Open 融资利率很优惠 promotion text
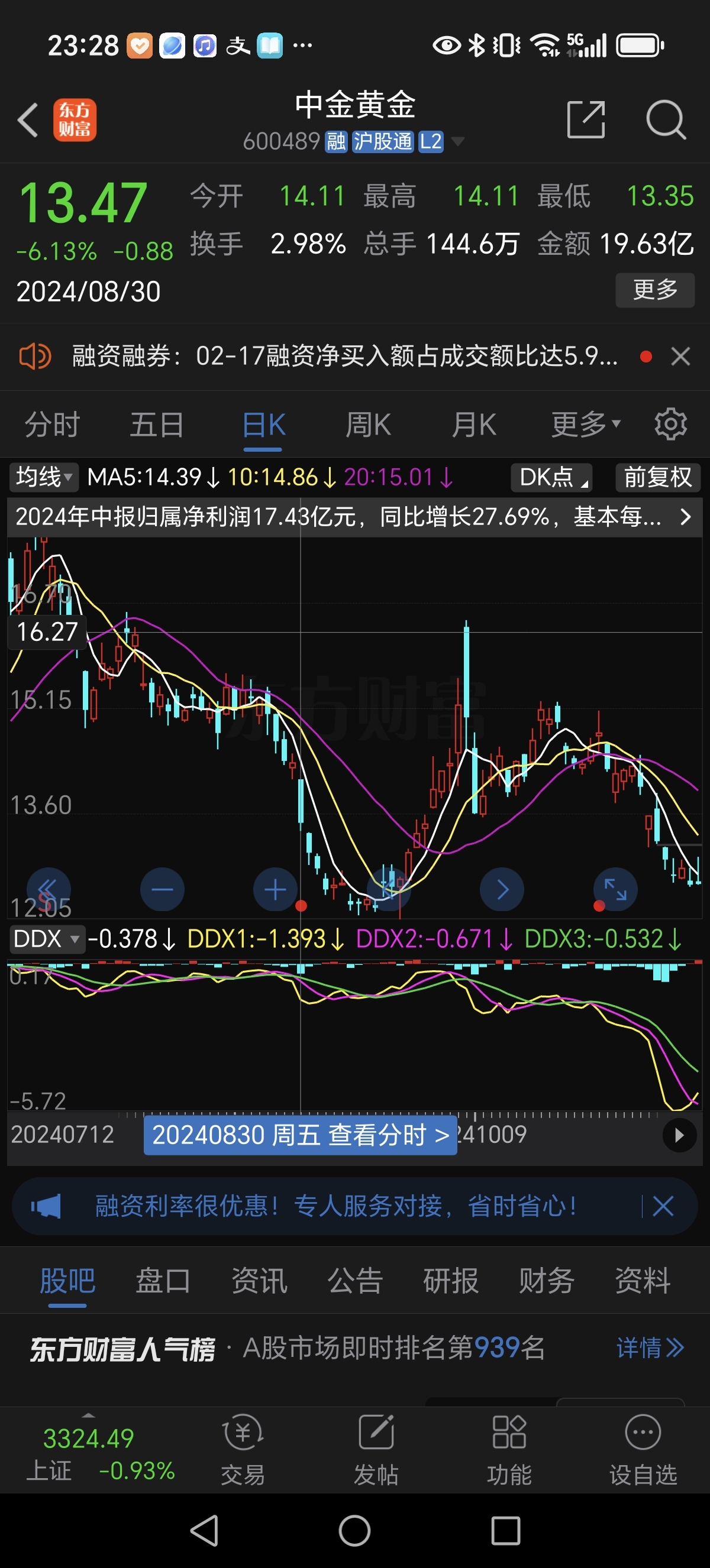The height and width of the screenshot is (1568, 710). click(335, 1206)
